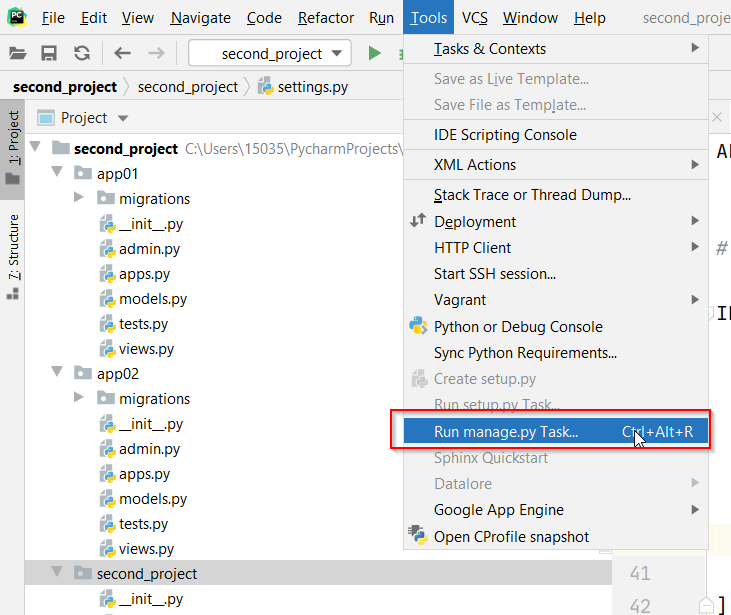Open the Window menu

[x=530, y=18]
